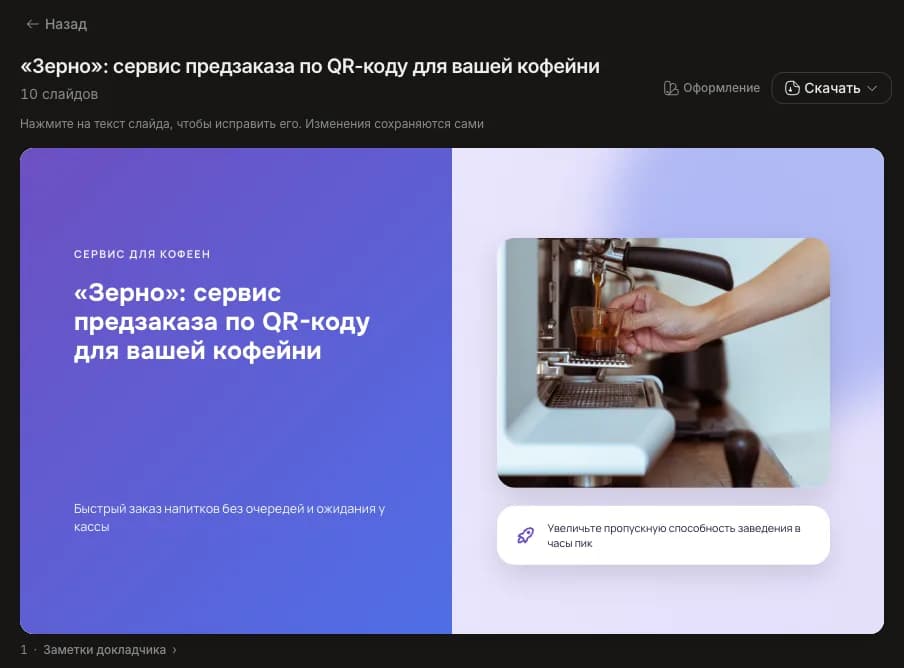
Task: Click slide number 1 indicator
Action: click(24, 650)
